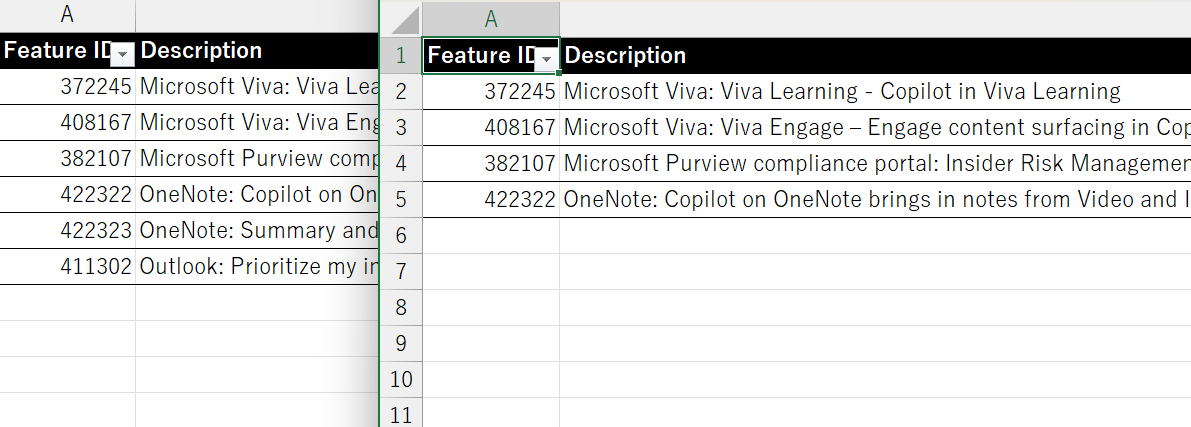Select row 5 header
The height and width of the screenshot is (427, 1191).
coord(402,199)
